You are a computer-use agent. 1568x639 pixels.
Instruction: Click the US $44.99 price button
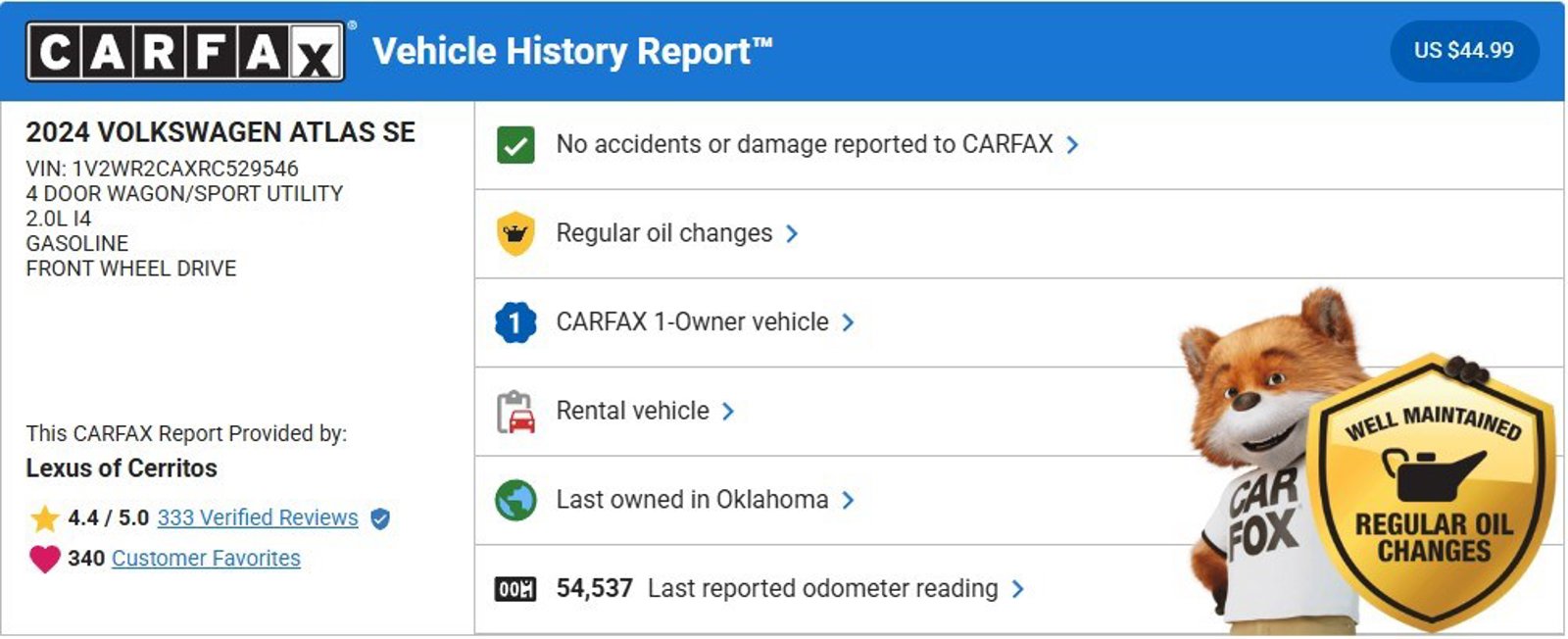(1463, 50)
